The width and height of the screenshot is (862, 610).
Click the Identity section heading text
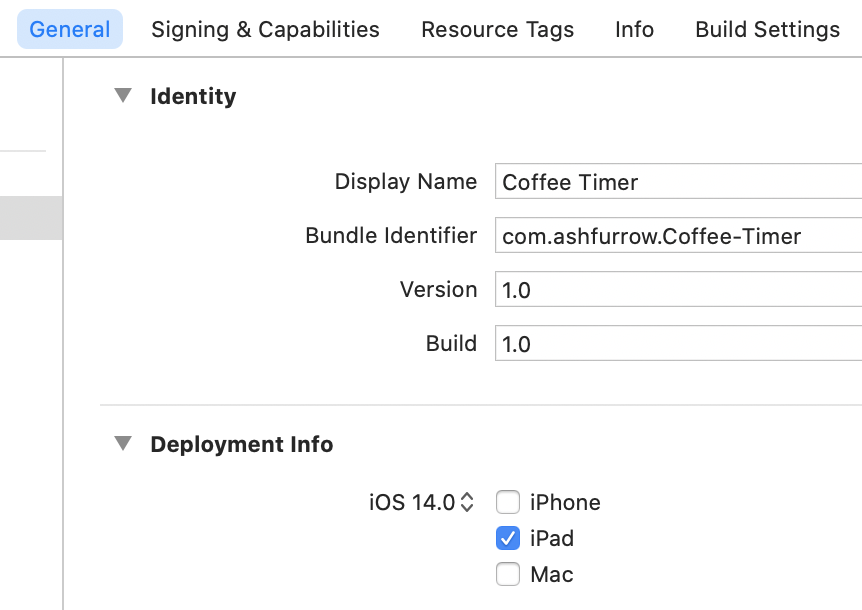193,96
